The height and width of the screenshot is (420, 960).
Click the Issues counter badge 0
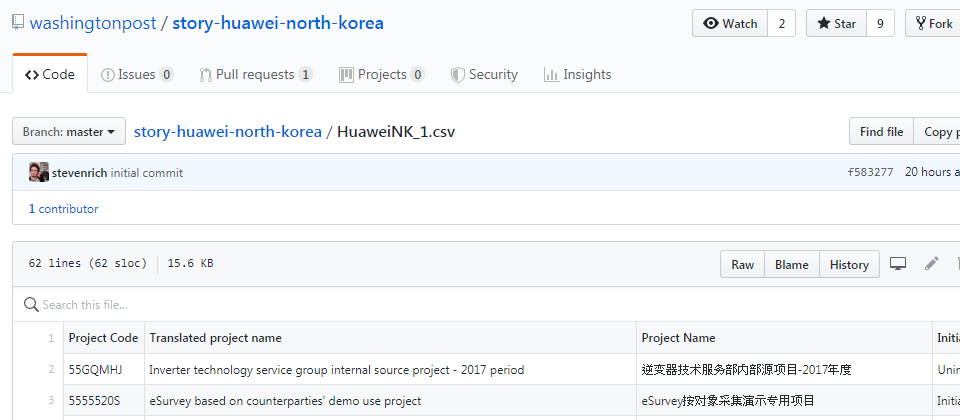(x=166, y=75)
